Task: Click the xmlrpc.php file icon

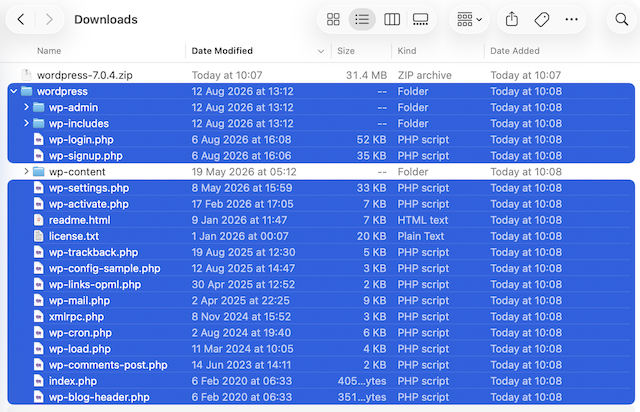Action: coord(38,316)
